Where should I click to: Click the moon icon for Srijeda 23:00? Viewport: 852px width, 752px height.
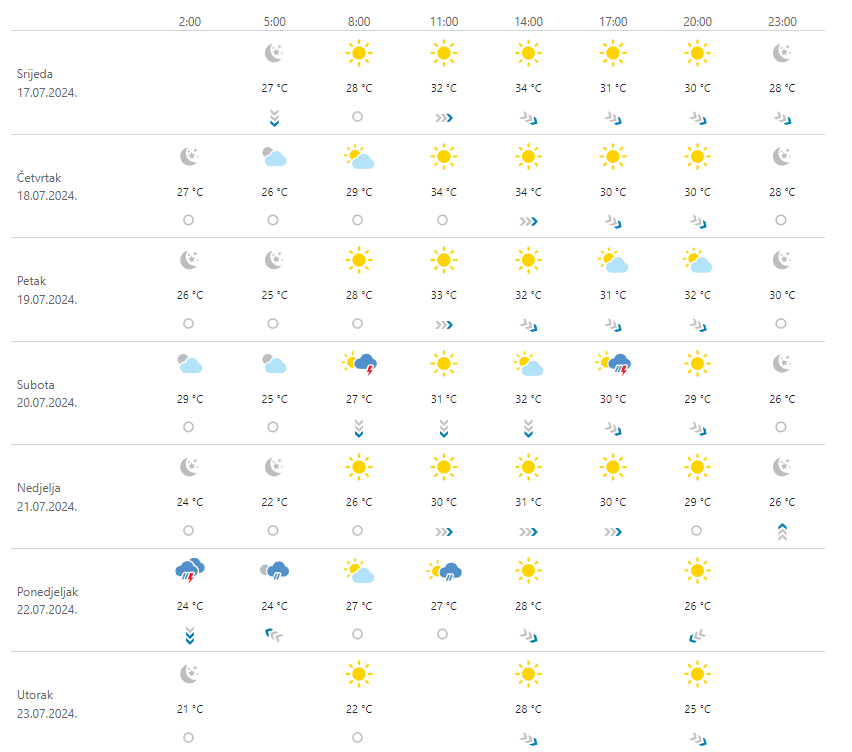pos(782,53)
